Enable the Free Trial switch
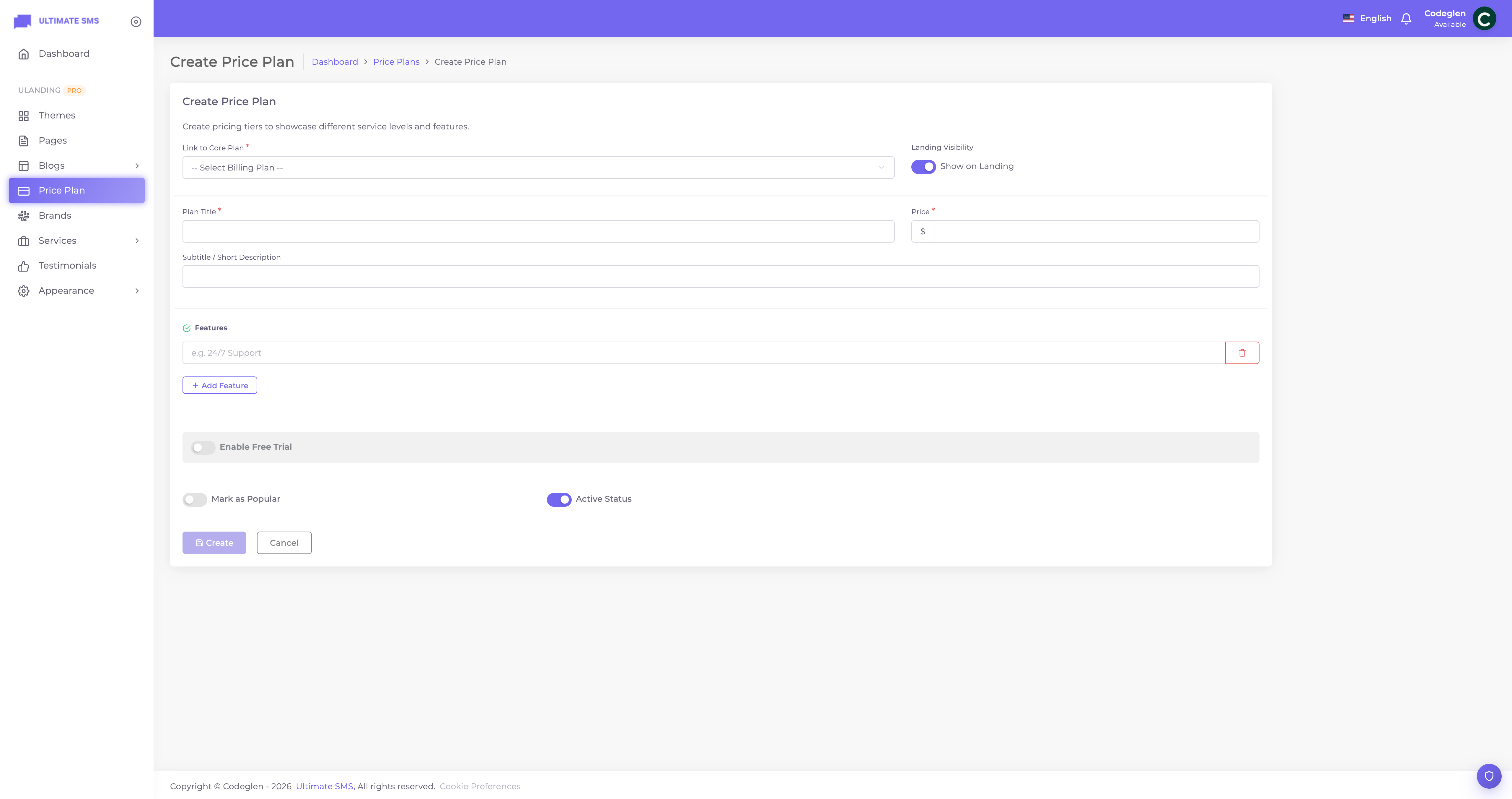The height and width of the screenshot is (799, 1512). point(203,448)
